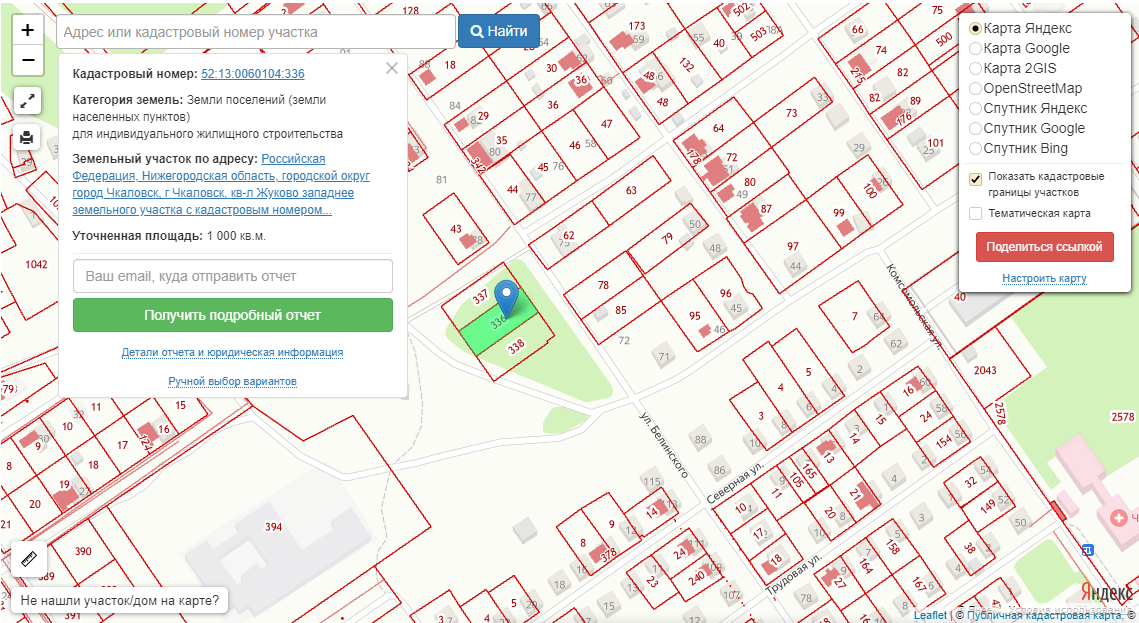Open Leaflet attribution link
The width and height of the screenshot is (1139, 623).
930,615
